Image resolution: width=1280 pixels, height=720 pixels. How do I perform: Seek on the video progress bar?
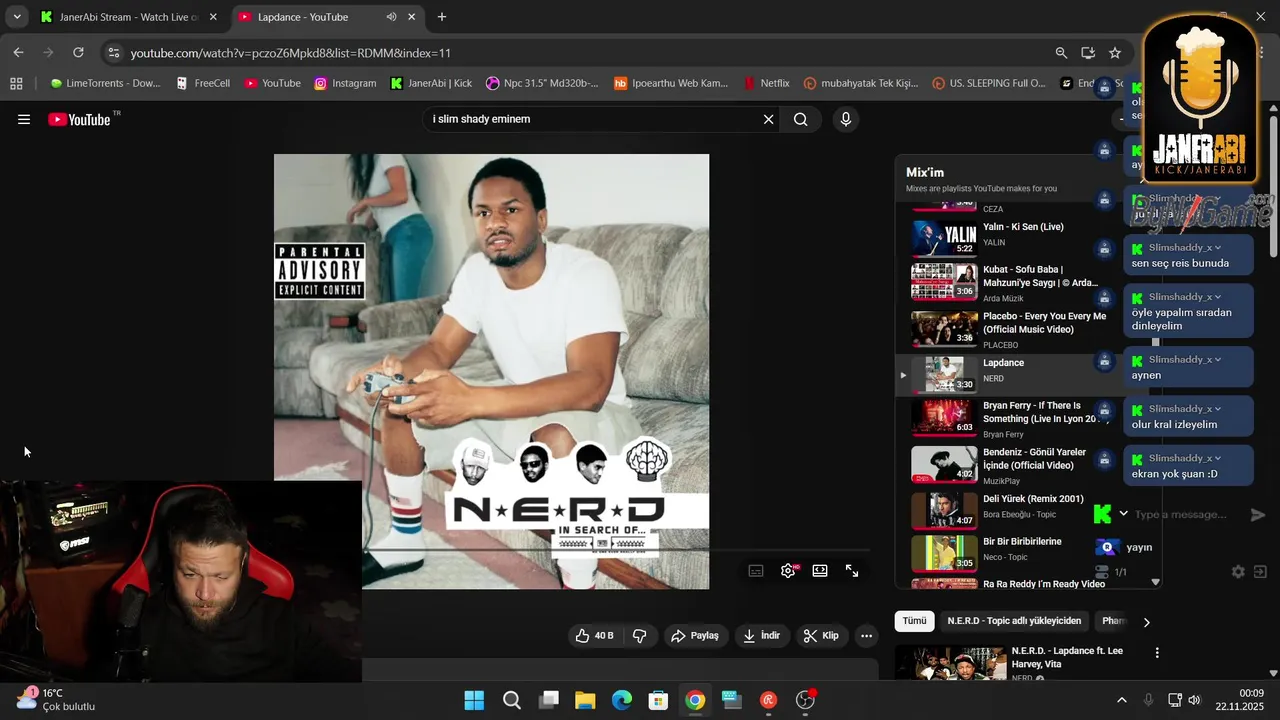coord(617,550)
